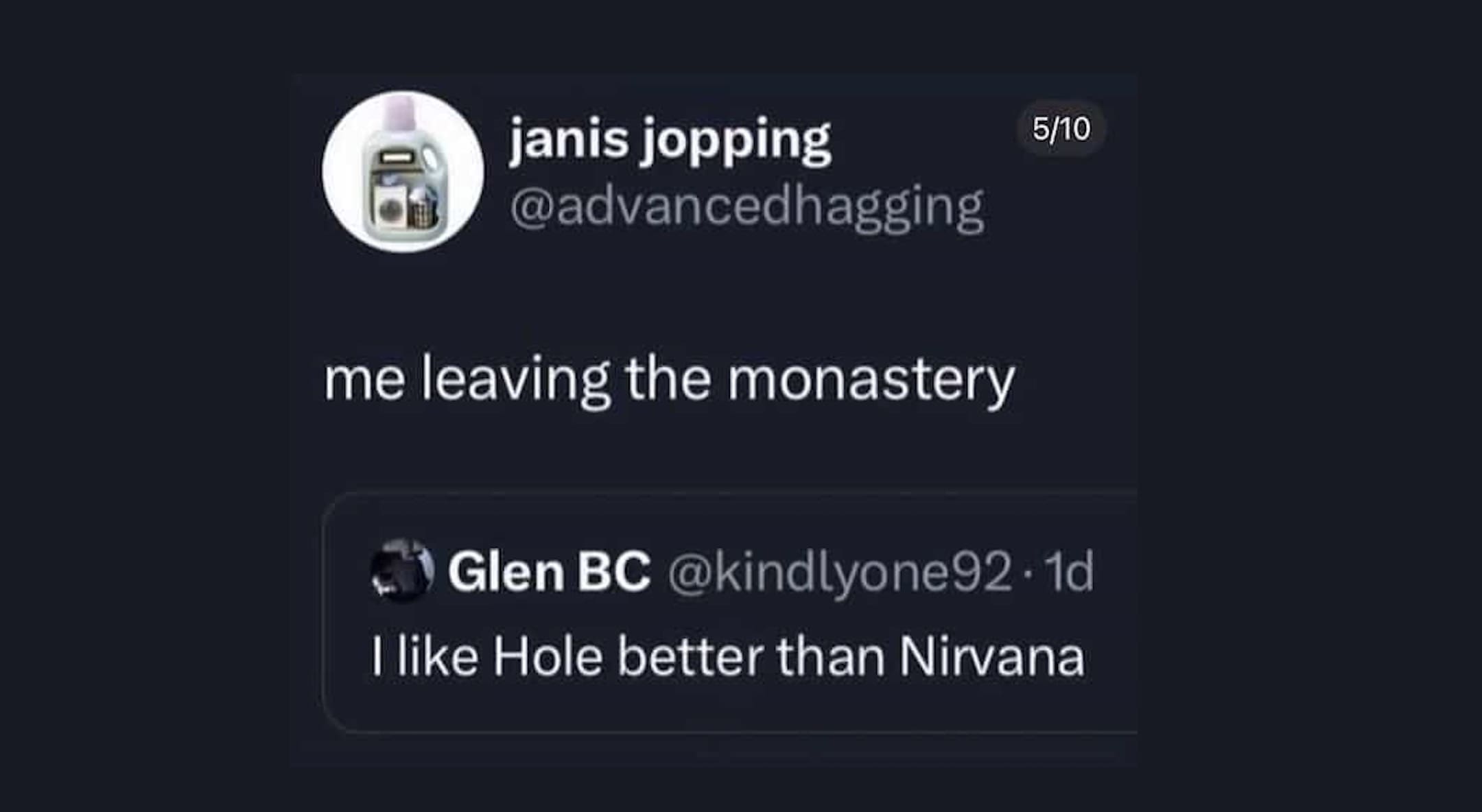Click the 5/10 image counter badge

1061,129
